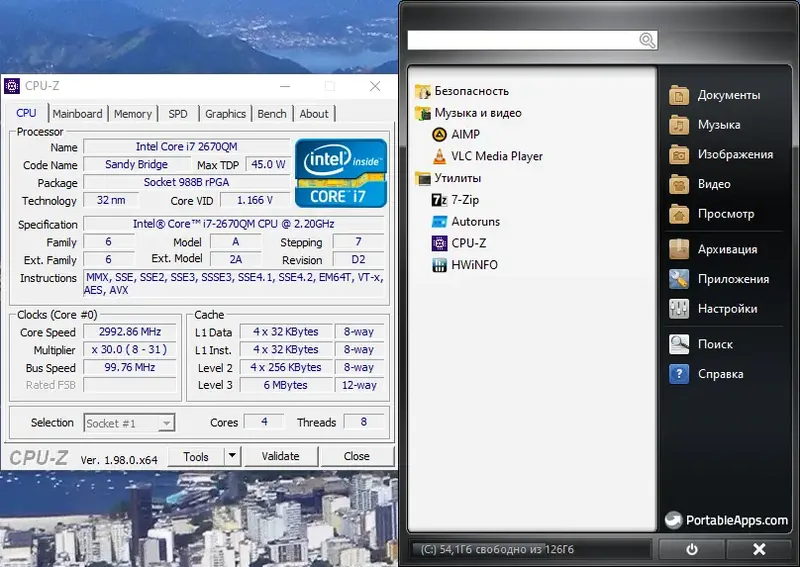Open the Документы folder icon
This screenshot has width=800, height=567.
pos(679,95)
